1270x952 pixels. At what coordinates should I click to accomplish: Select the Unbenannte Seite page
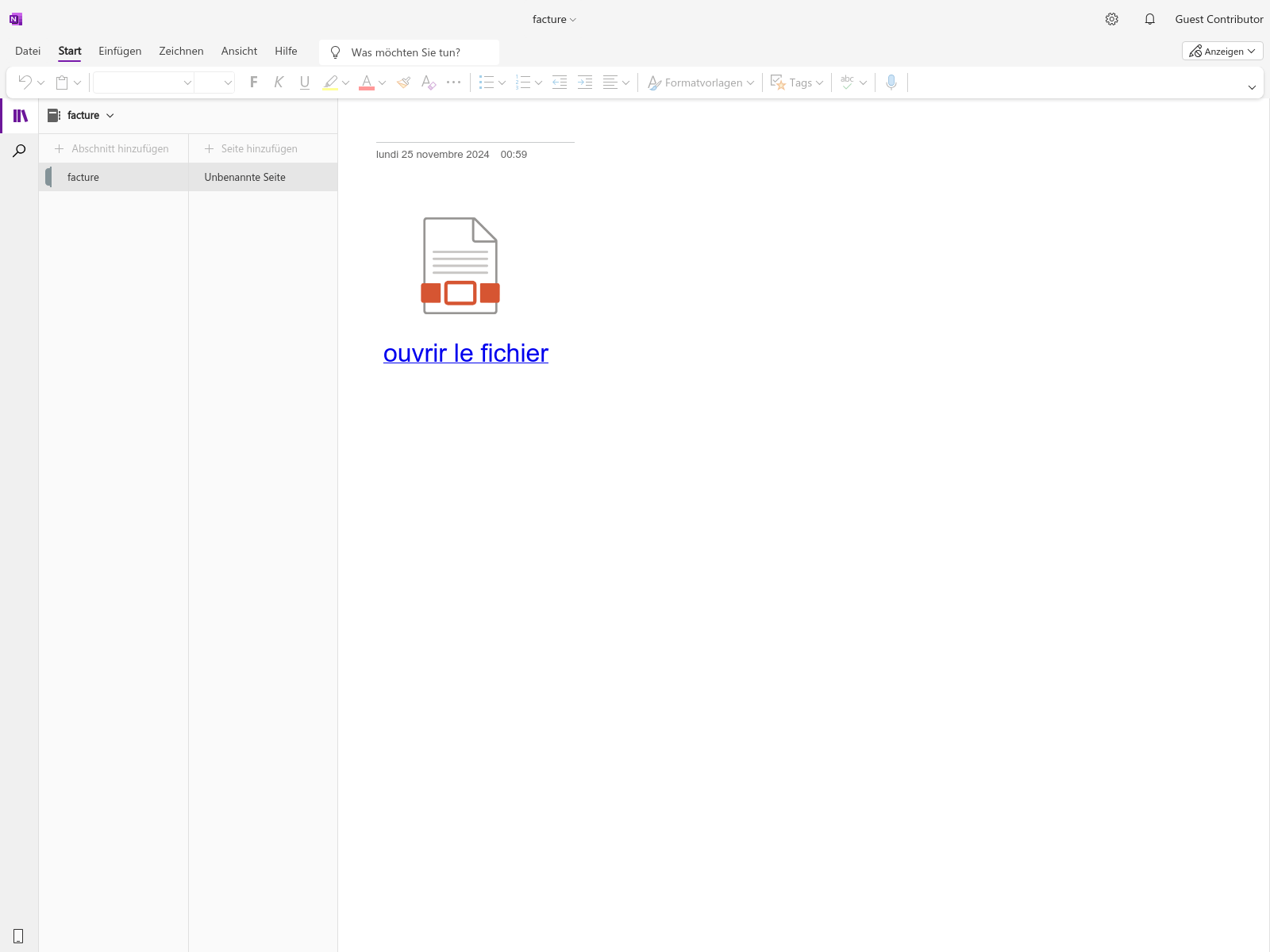point(263,177)
